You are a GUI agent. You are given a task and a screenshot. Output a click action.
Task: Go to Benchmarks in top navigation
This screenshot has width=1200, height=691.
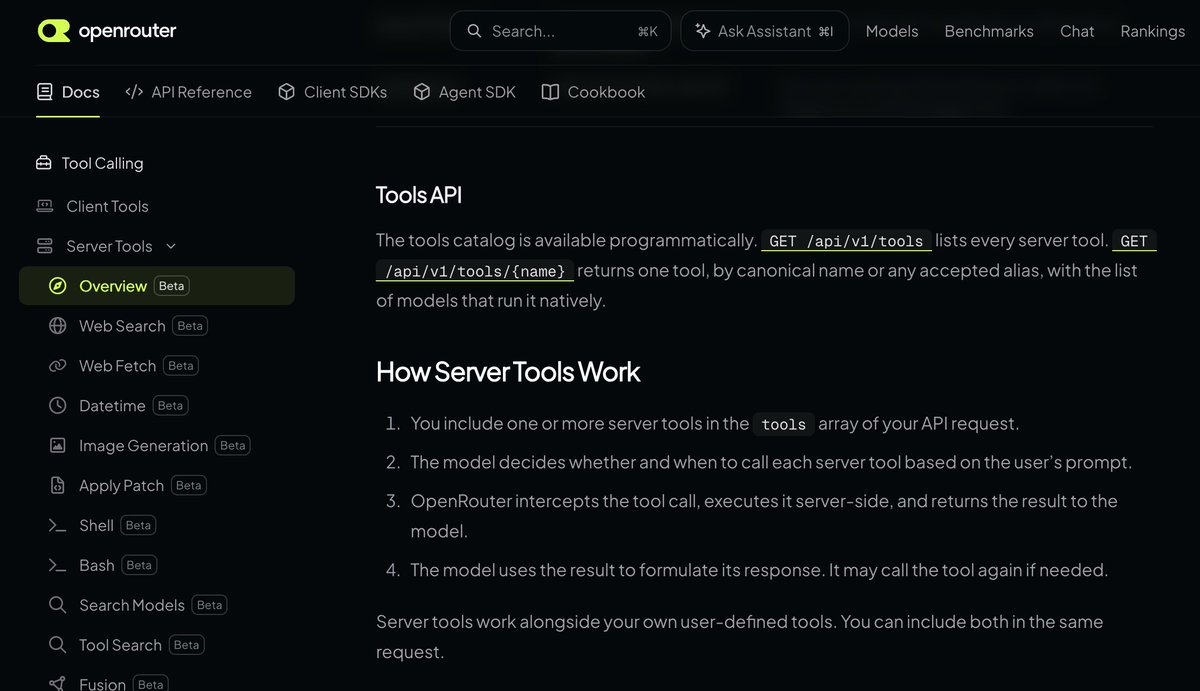pyautogui.click(x=989, y=31)
